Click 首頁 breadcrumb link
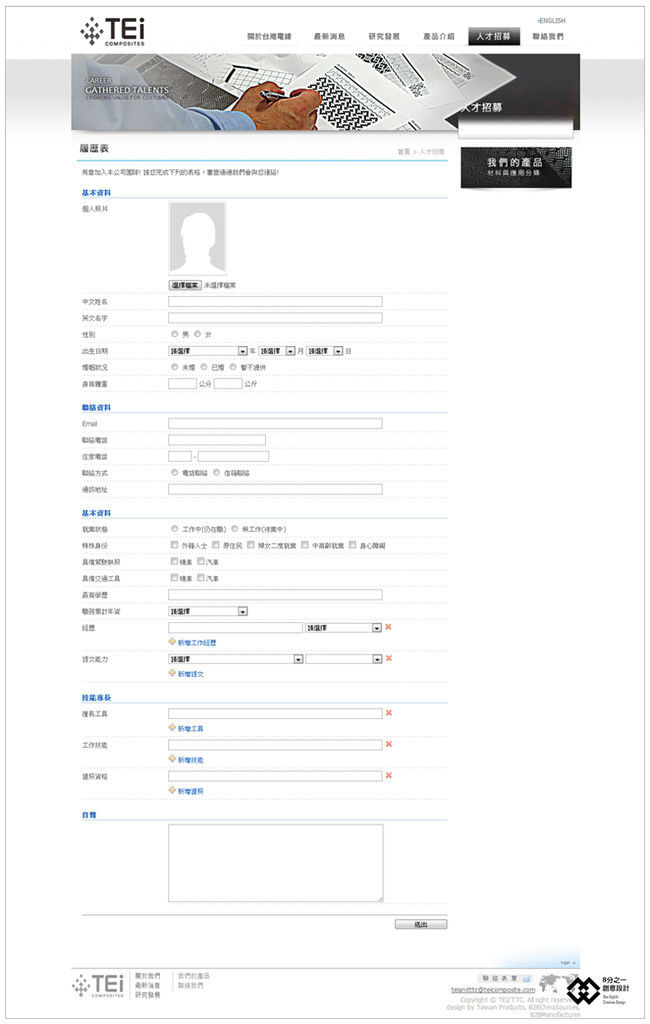This screenshot has width=650, height=1024. pos(404,152)
